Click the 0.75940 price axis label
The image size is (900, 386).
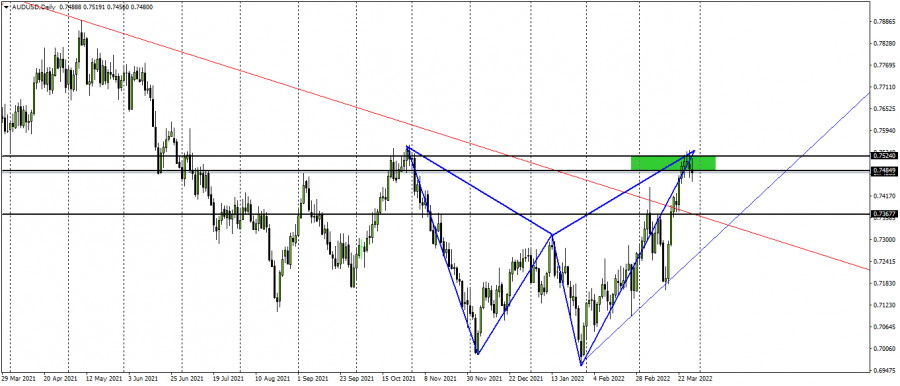[884, 130]
